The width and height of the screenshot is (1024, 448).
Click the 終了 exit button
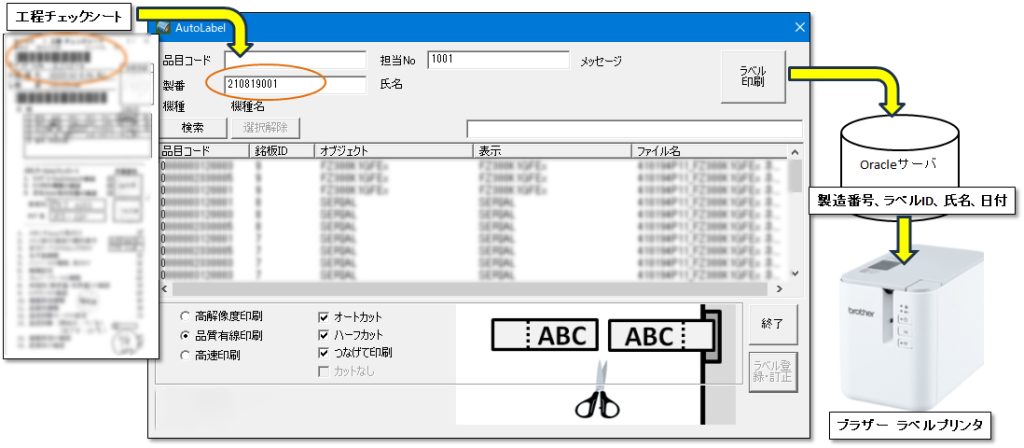(x=773, y=323)
